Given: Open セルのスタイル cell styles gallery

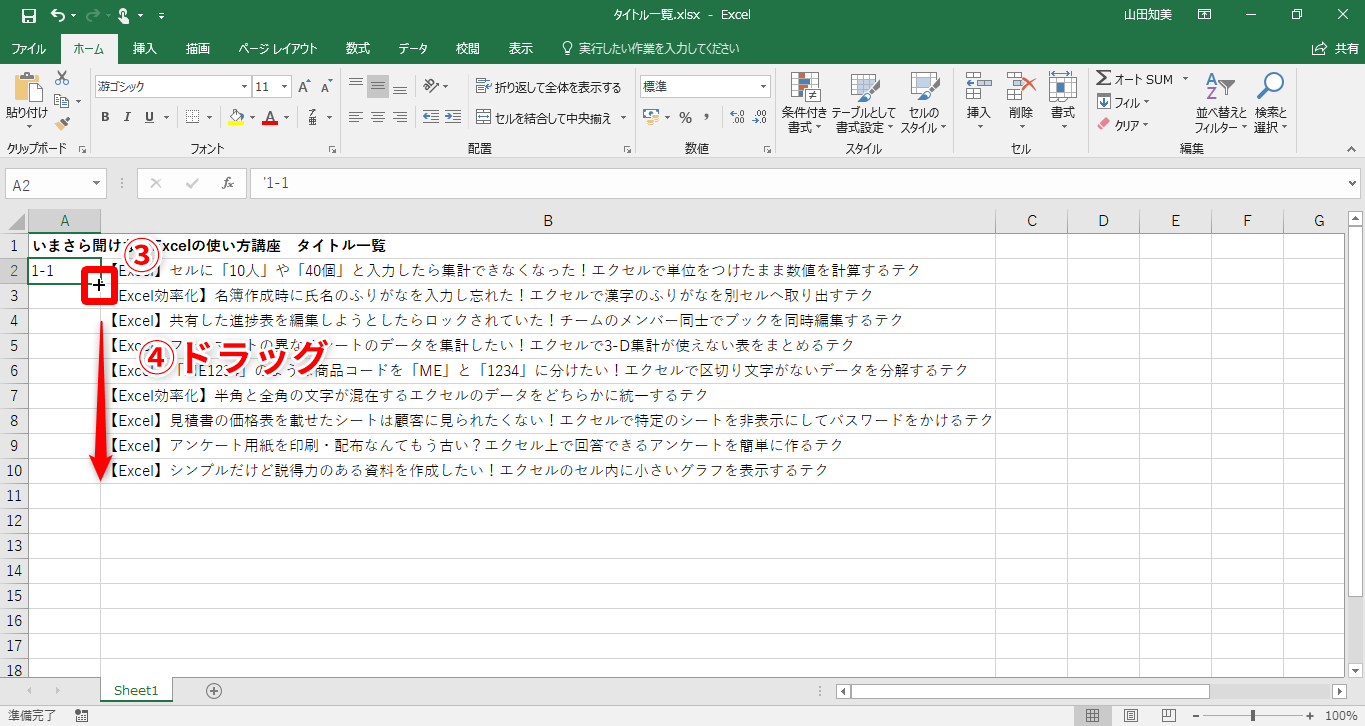Looking at the screenshot, I should (x=923, y=102).
